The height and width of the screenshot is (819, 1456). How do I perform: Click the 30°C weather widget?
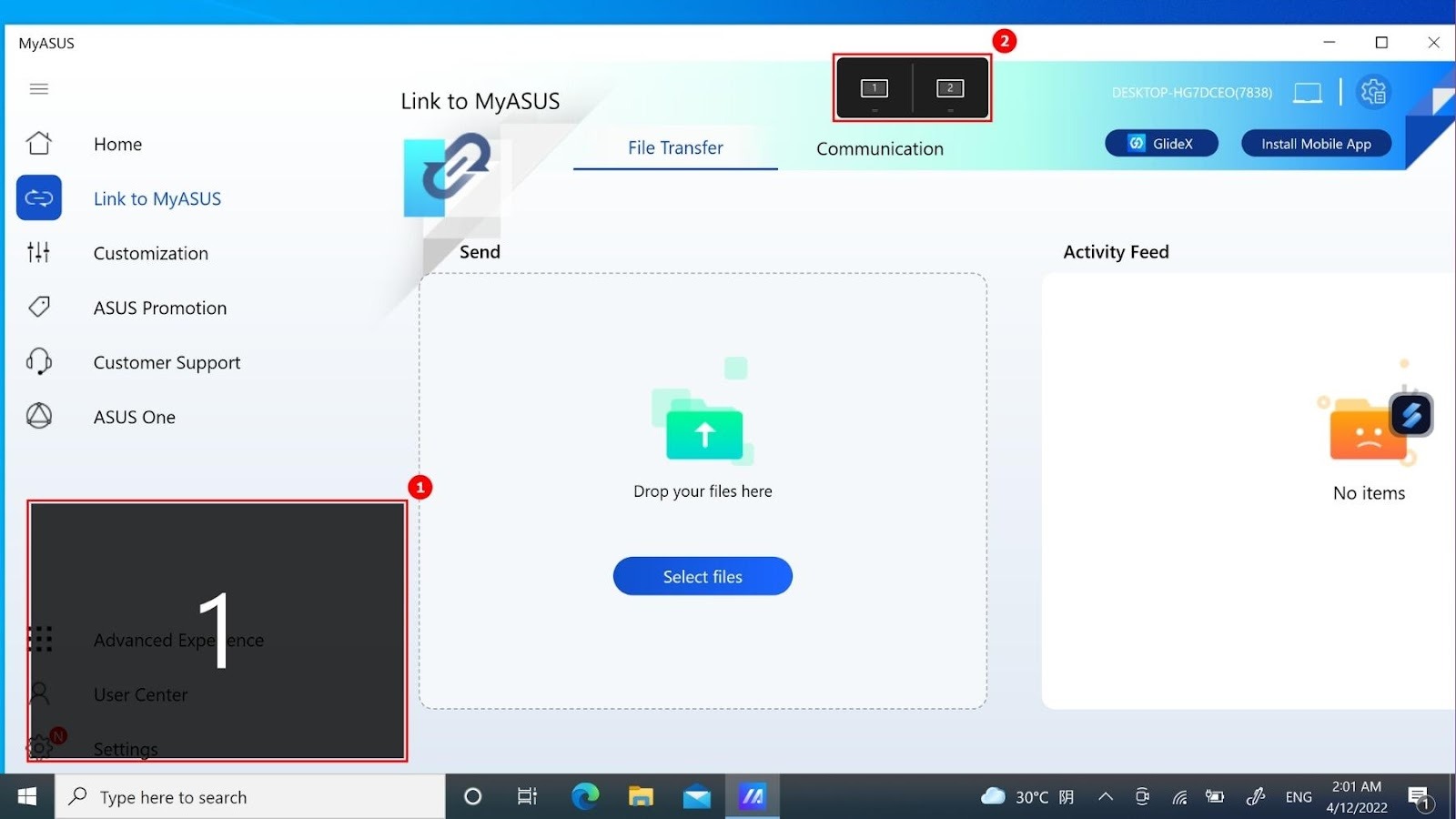coord(1027,796)
